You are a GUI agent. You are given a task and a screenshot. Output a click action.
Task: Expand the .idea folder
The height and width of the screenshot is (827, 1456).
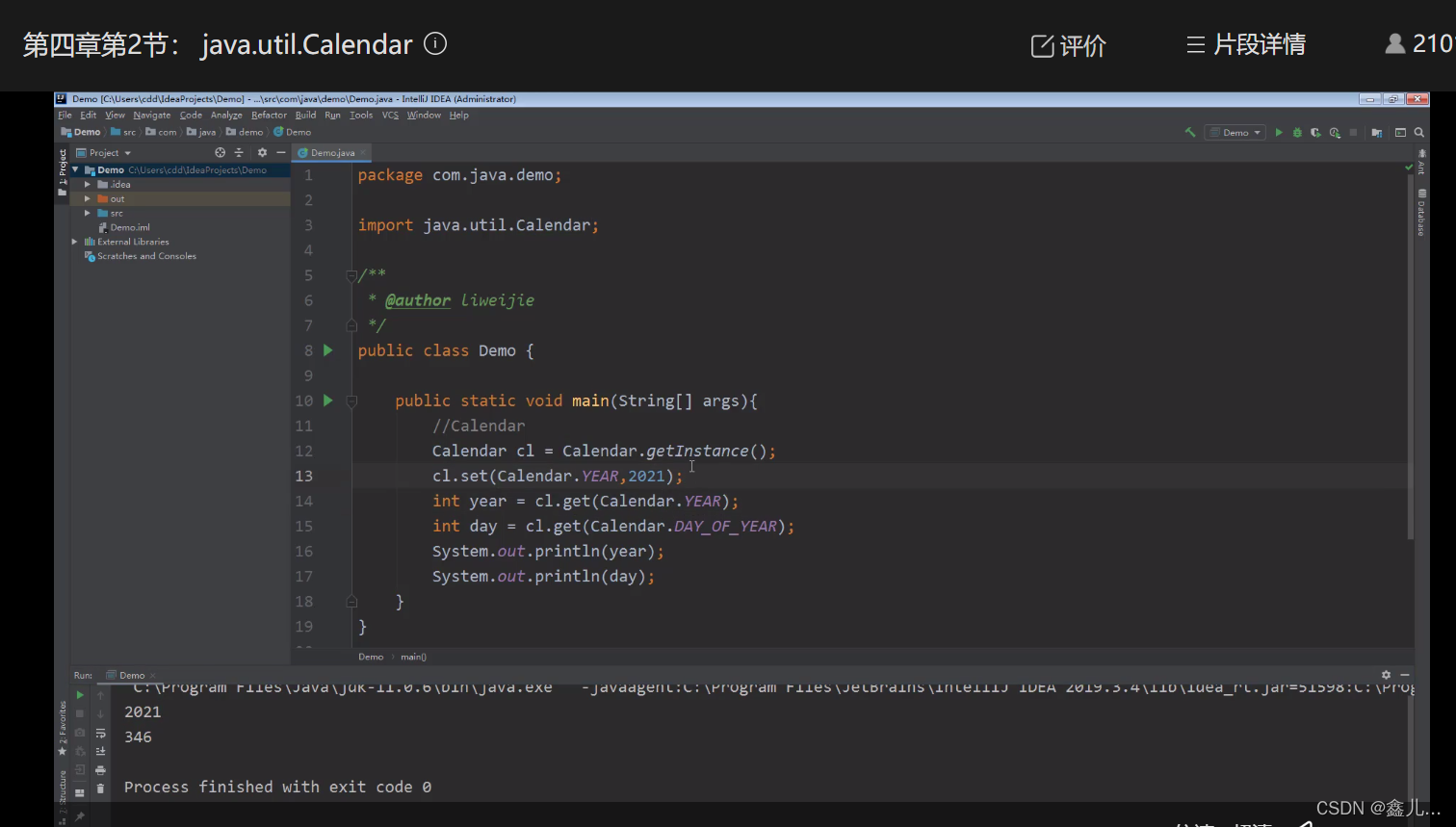88,184
